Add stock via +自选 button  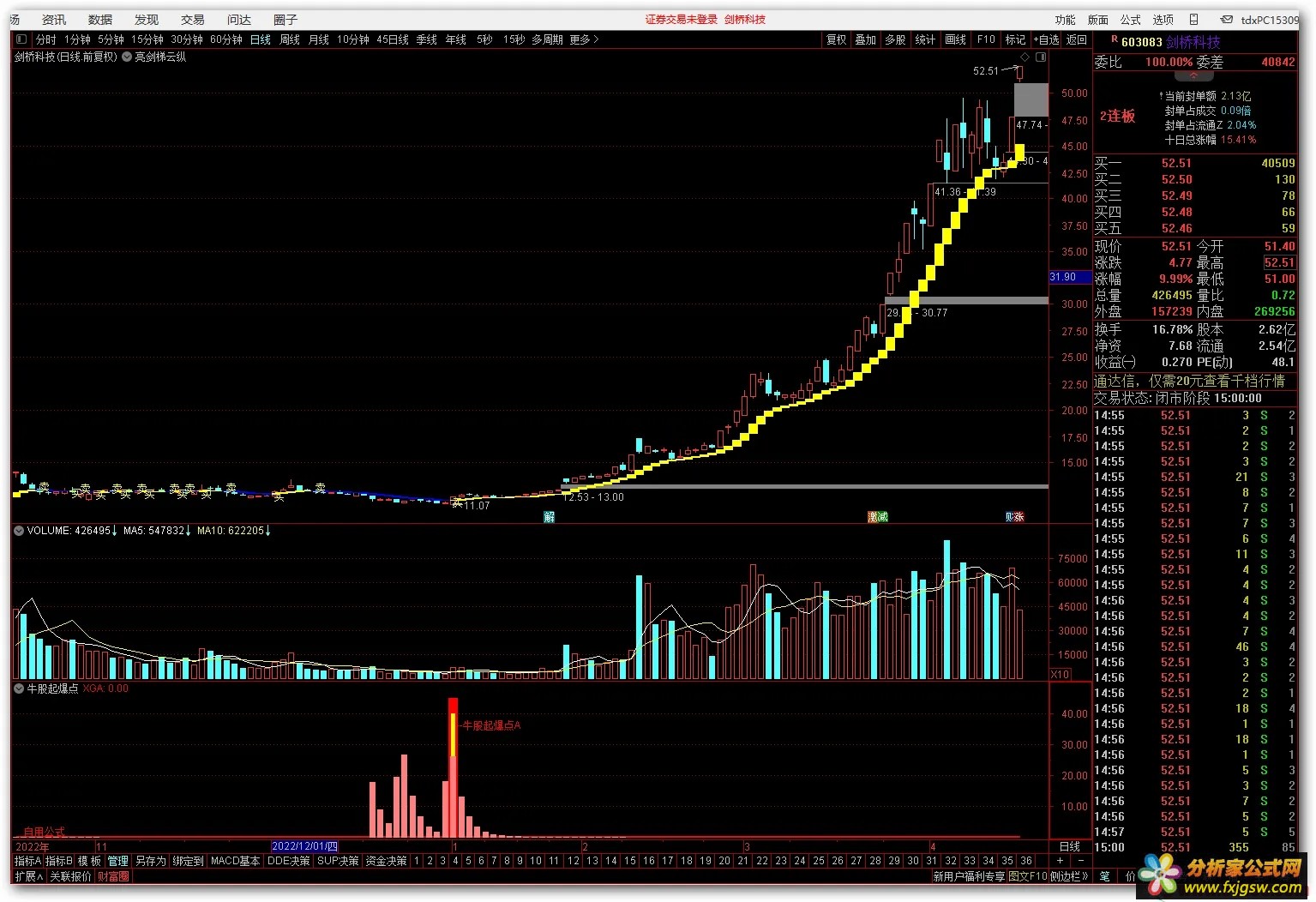point(1047,39)
